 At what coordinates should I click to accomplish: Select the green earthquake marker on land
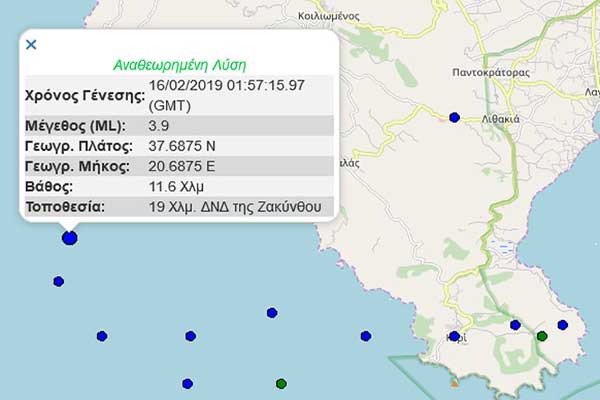point(542,336)
